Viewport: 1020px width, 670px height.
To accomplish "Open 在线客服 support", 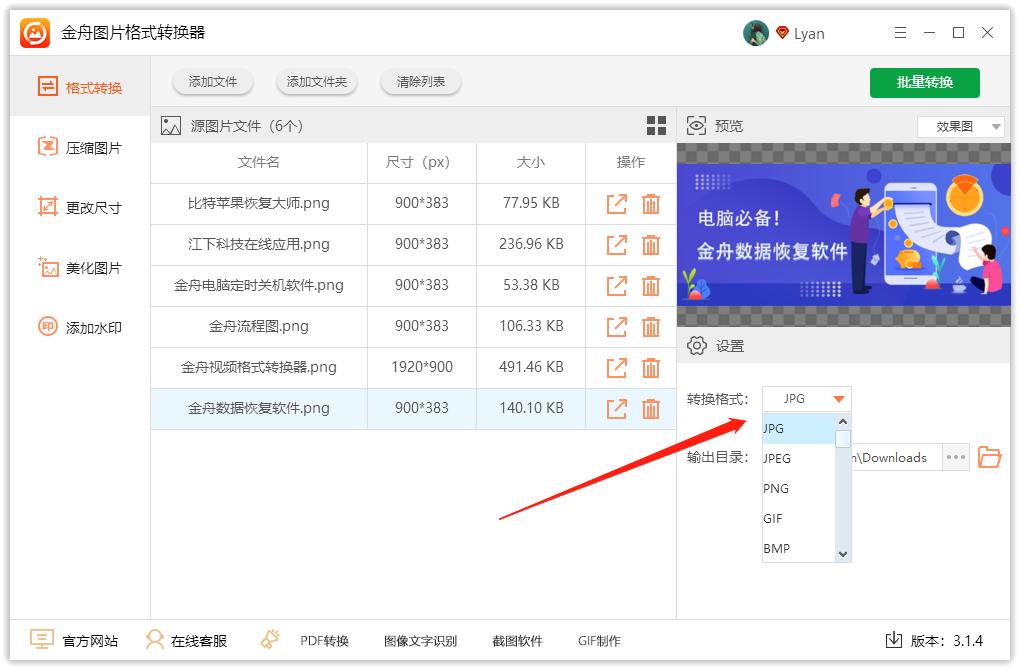I will [187, 640].
